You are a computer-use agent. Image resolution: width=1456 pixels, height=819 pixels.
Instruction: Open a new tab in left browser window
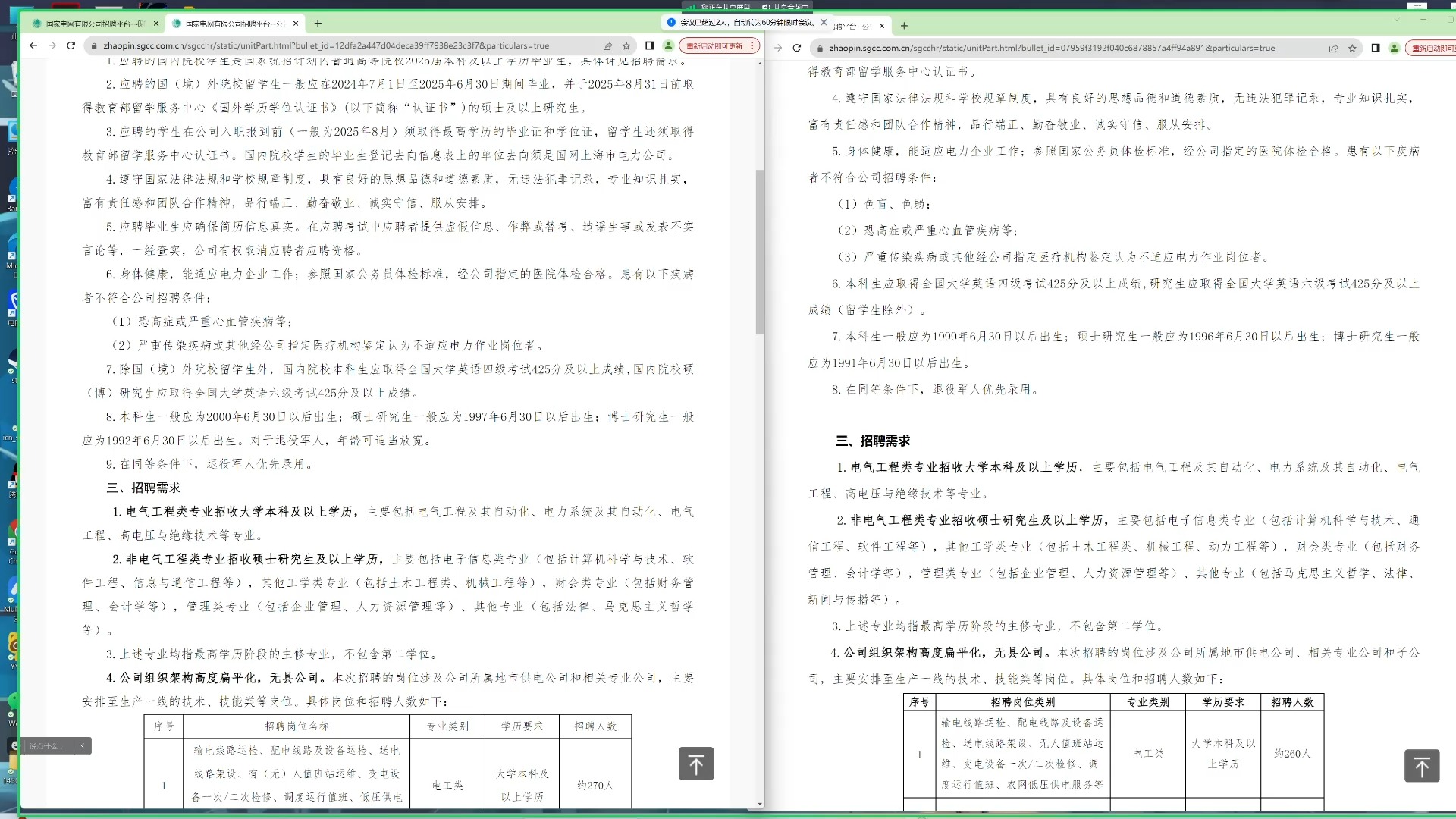point(318,24)
